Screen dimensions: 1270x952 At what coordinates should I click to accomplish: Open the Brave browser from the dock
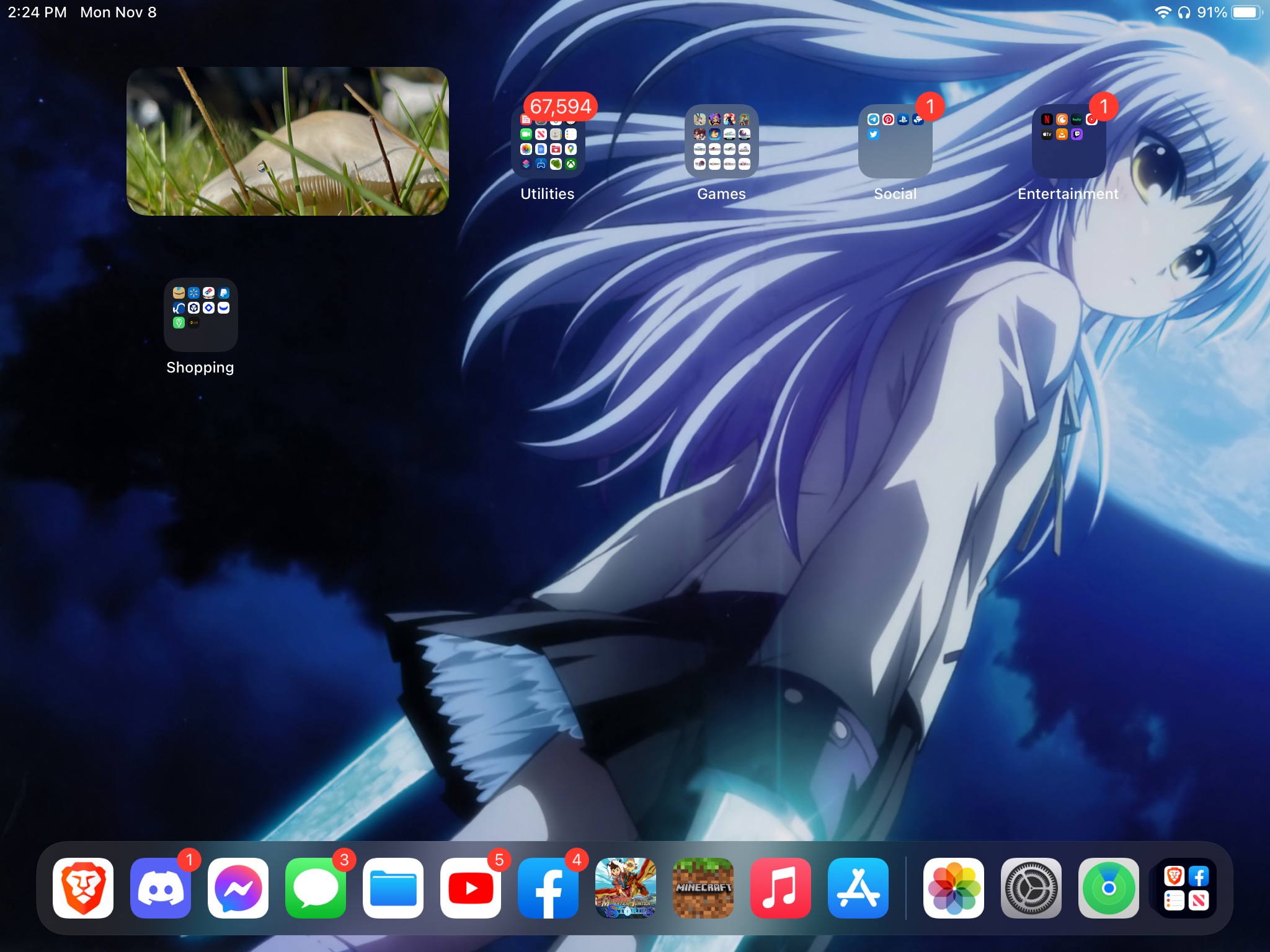tap(83, 888)
